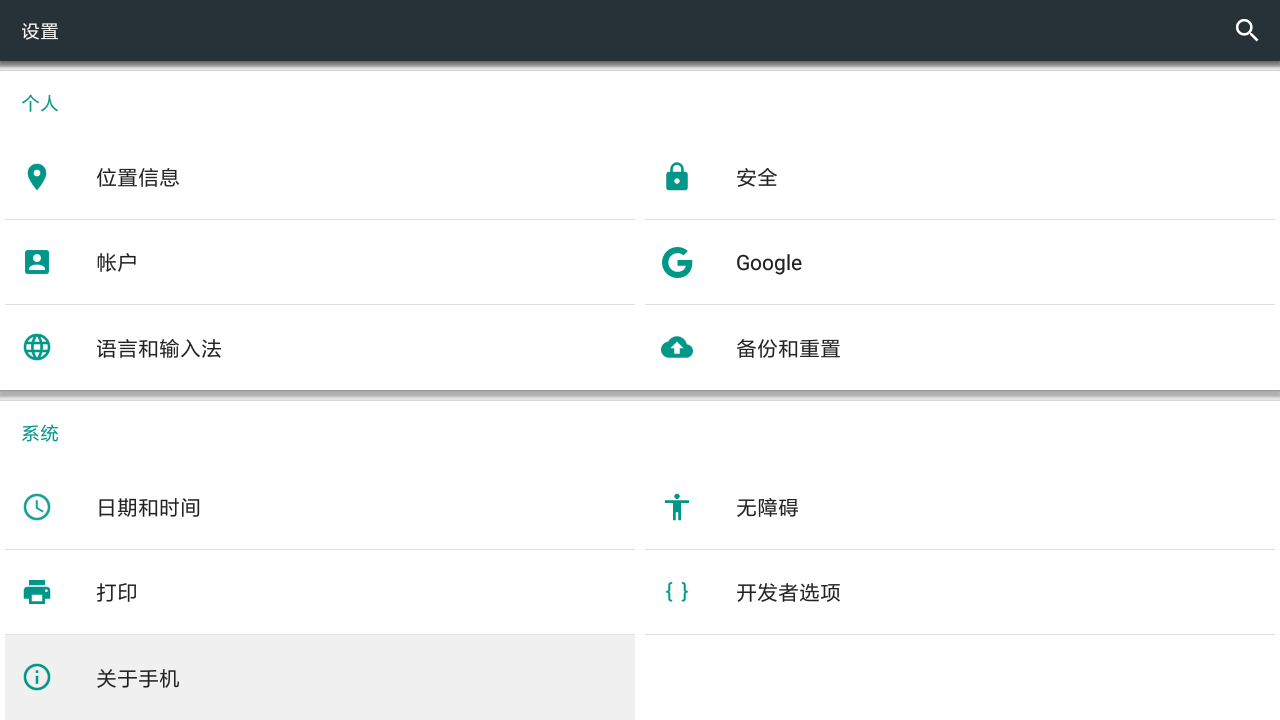Open 备份和重置 entry
The image size is (1280, 720).
(960, 347)
